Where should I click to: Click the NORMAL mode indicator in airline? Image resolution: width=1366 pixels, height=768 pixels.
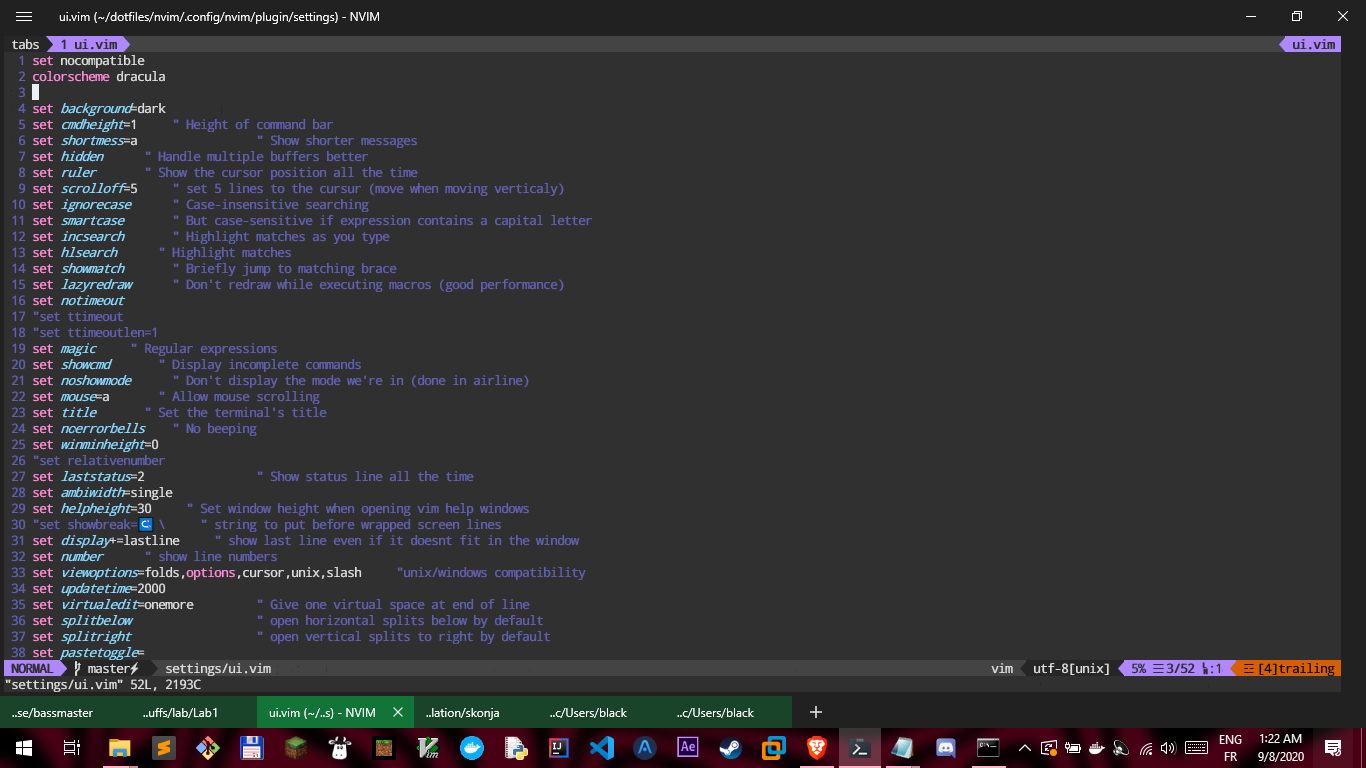(x=30, y=668)
